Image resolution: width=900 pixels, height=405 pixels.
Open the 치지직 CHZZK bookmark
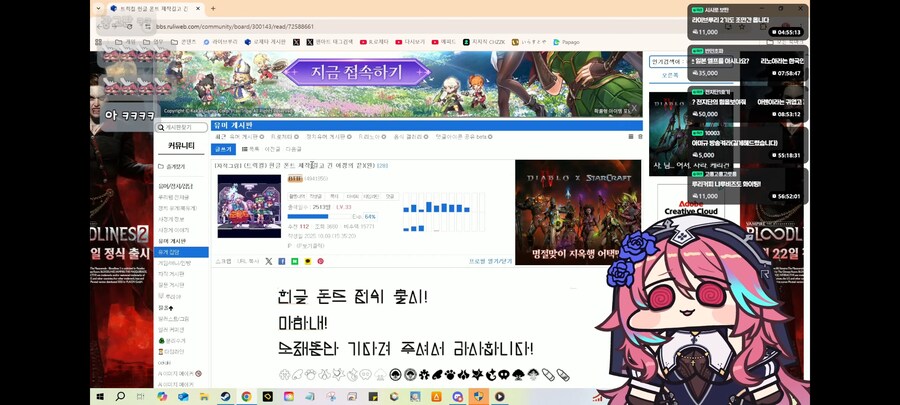click(484, 42)
